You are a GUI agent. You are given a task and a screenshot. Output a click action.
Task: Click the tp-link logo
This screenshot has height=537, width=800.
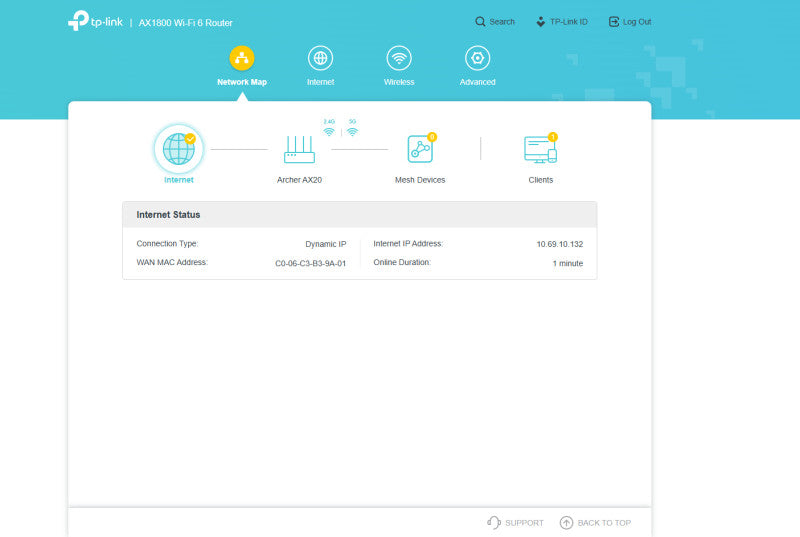click(x=95, y=21)
